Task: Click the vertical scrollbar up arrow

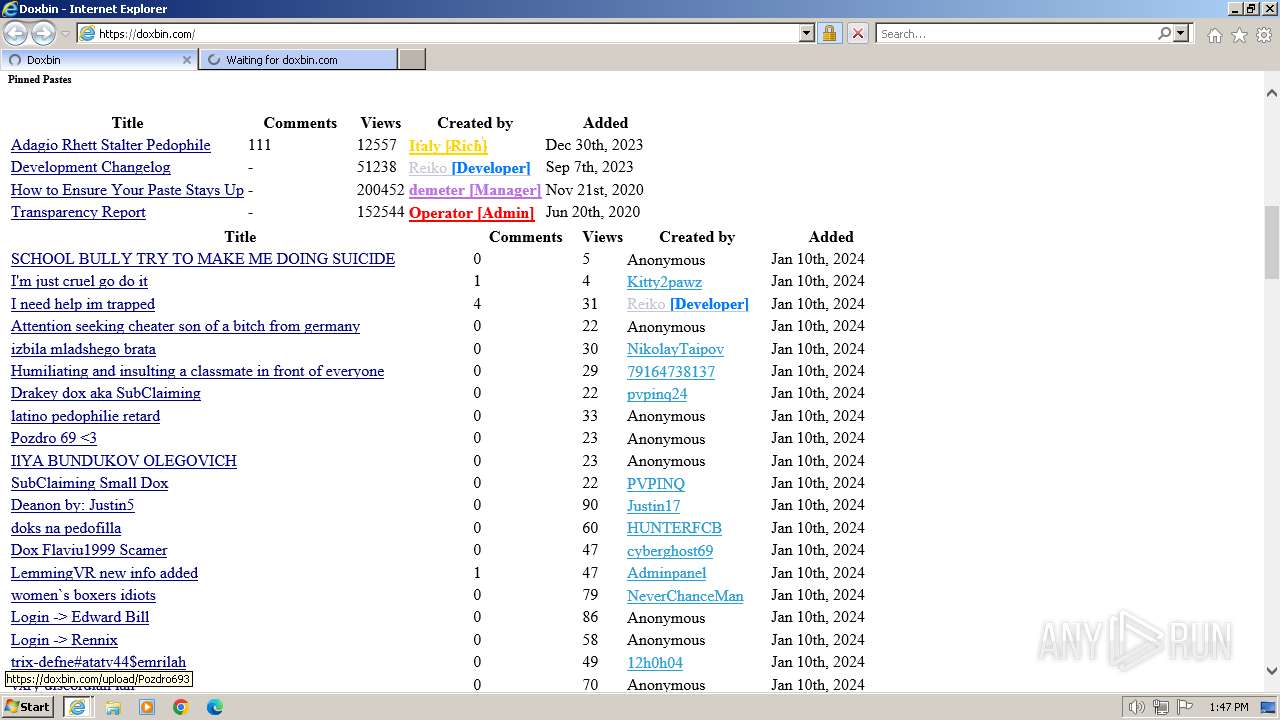Action: tap(1272, 93)
